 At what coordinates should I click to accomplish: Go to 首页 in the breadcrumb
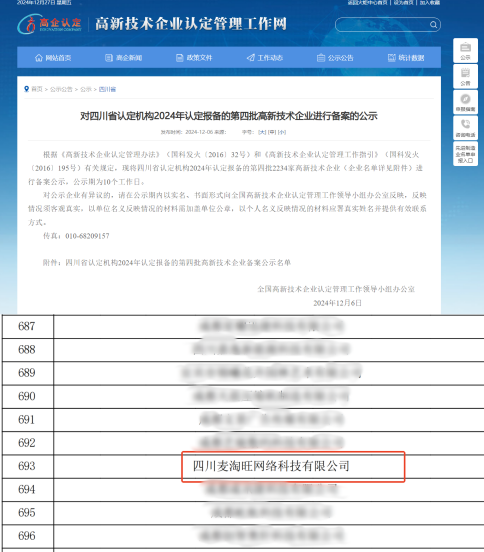[x=37, y=89]
